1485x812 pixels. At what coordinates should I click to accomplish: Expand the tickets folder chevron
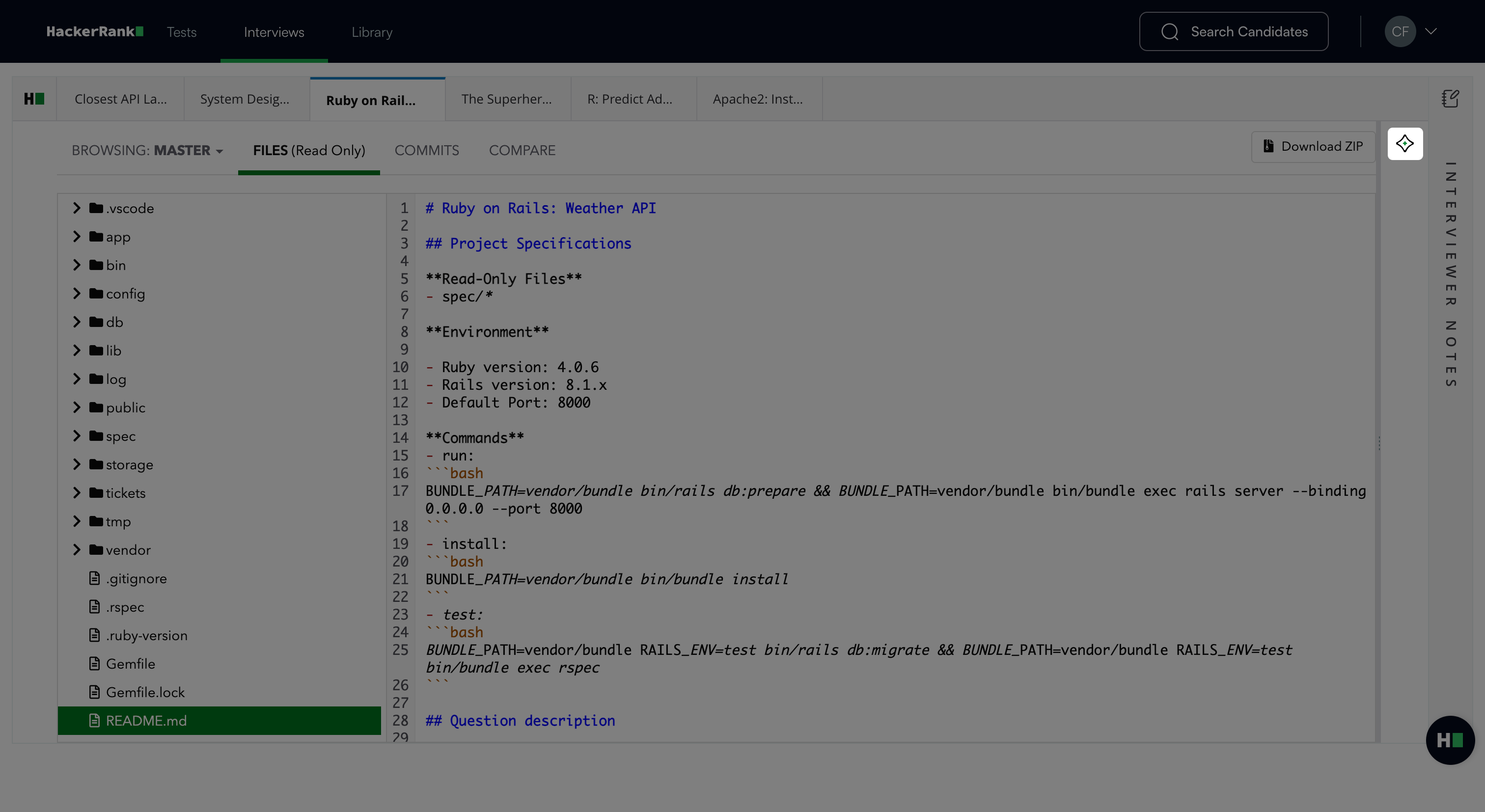pos(77,493)
